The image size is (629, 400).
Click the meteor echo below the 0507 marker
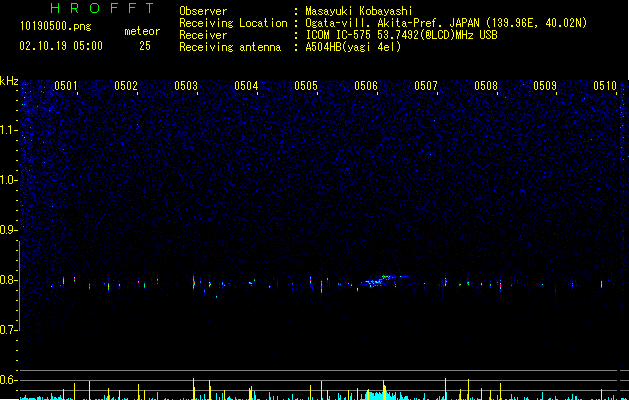(445, 282)
